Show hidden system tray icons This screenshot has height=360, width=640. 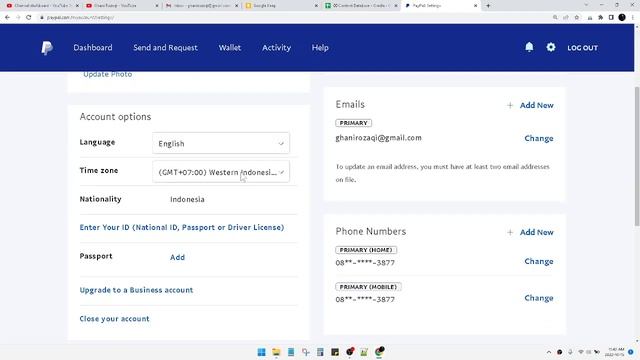coord(549,352)
